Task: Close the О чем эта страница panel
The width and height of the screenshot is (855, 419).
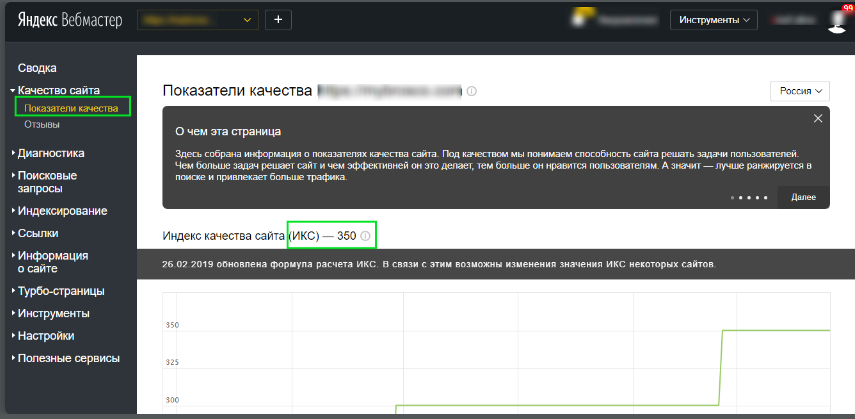Action: [x=818, y=118]
